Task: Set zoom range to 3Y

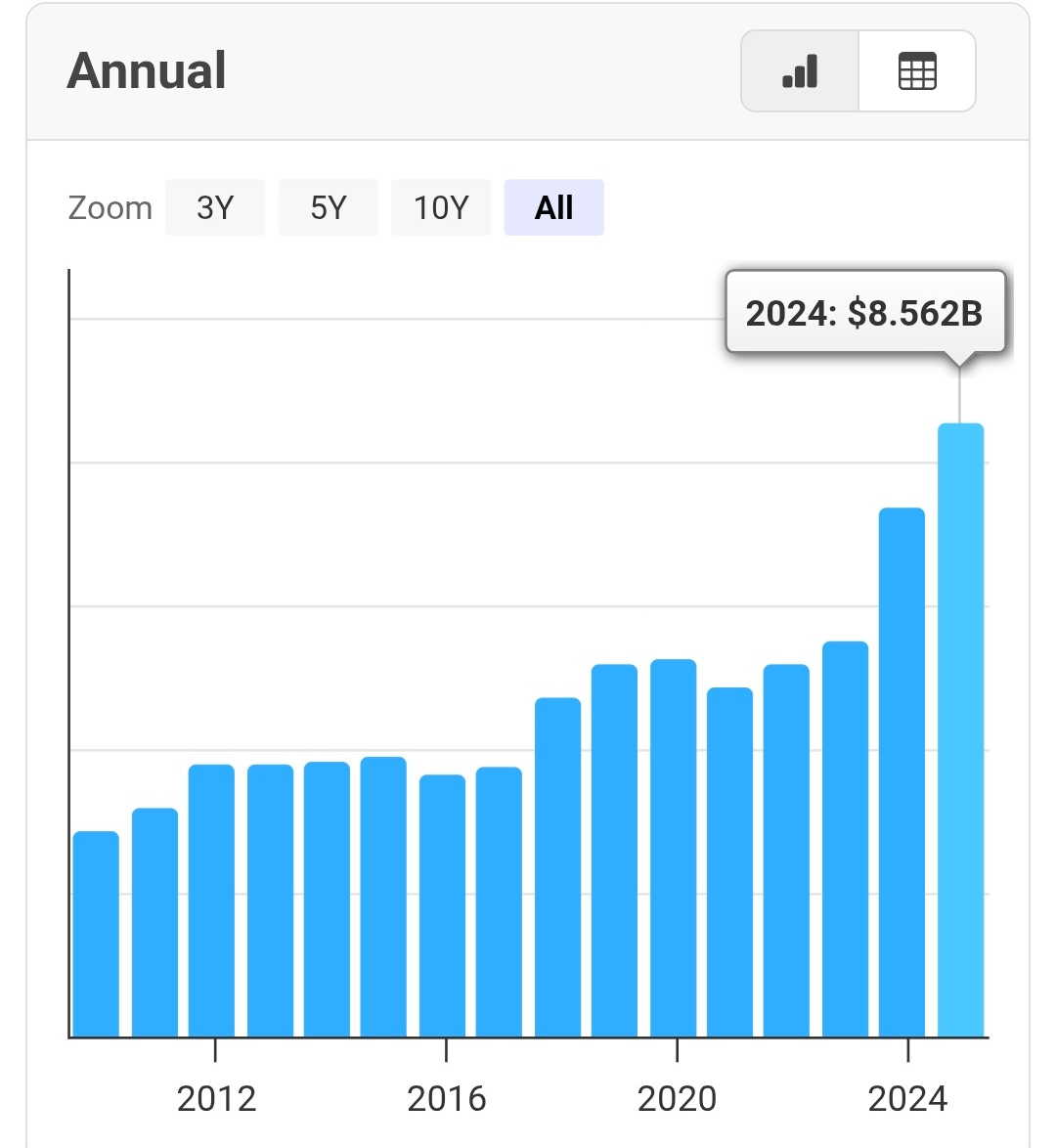Action: click(x=214, y=207)
